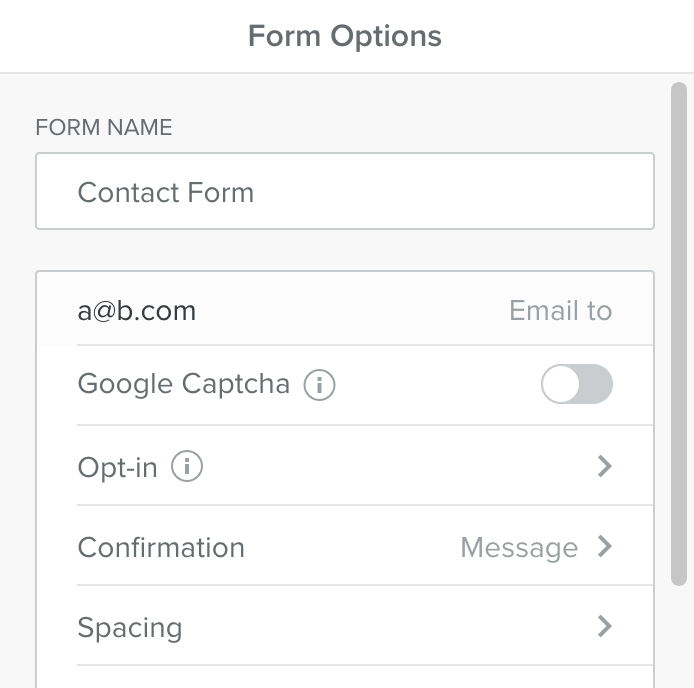The width and height of the screenshot is (694, 688).
Task: Open Confirmation options using the chevron arrow
Action: [605, 546]
